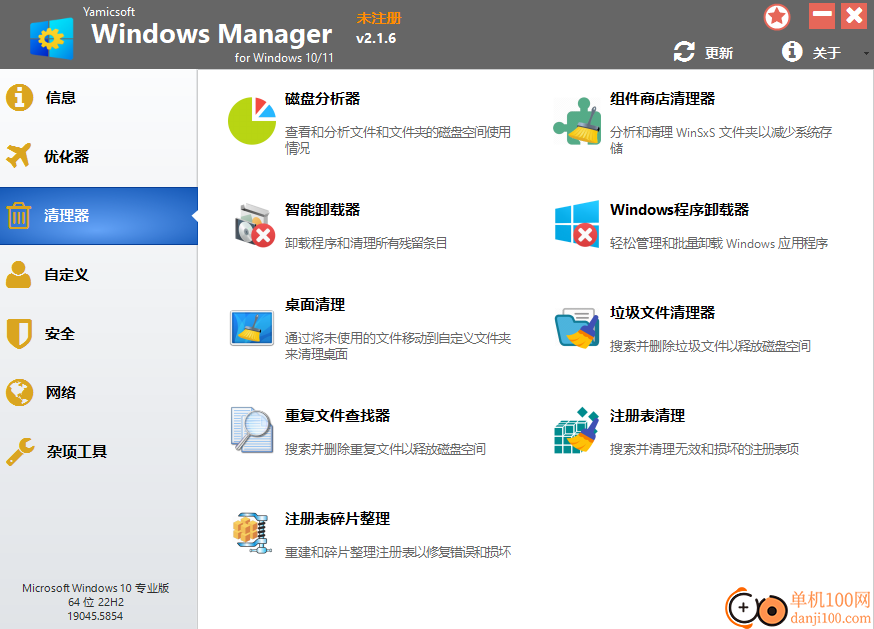Open the 磁盘分析器 title
Image resolution: width=874 pixels, height=629 pixels.
pos(322,99)
